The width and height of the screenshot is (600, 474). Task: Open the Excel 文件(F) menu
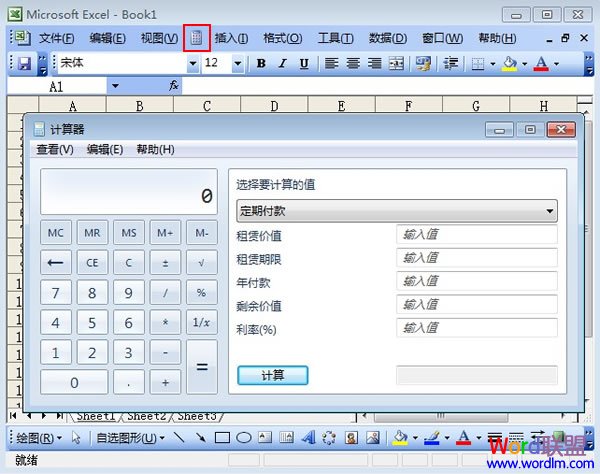57,38
